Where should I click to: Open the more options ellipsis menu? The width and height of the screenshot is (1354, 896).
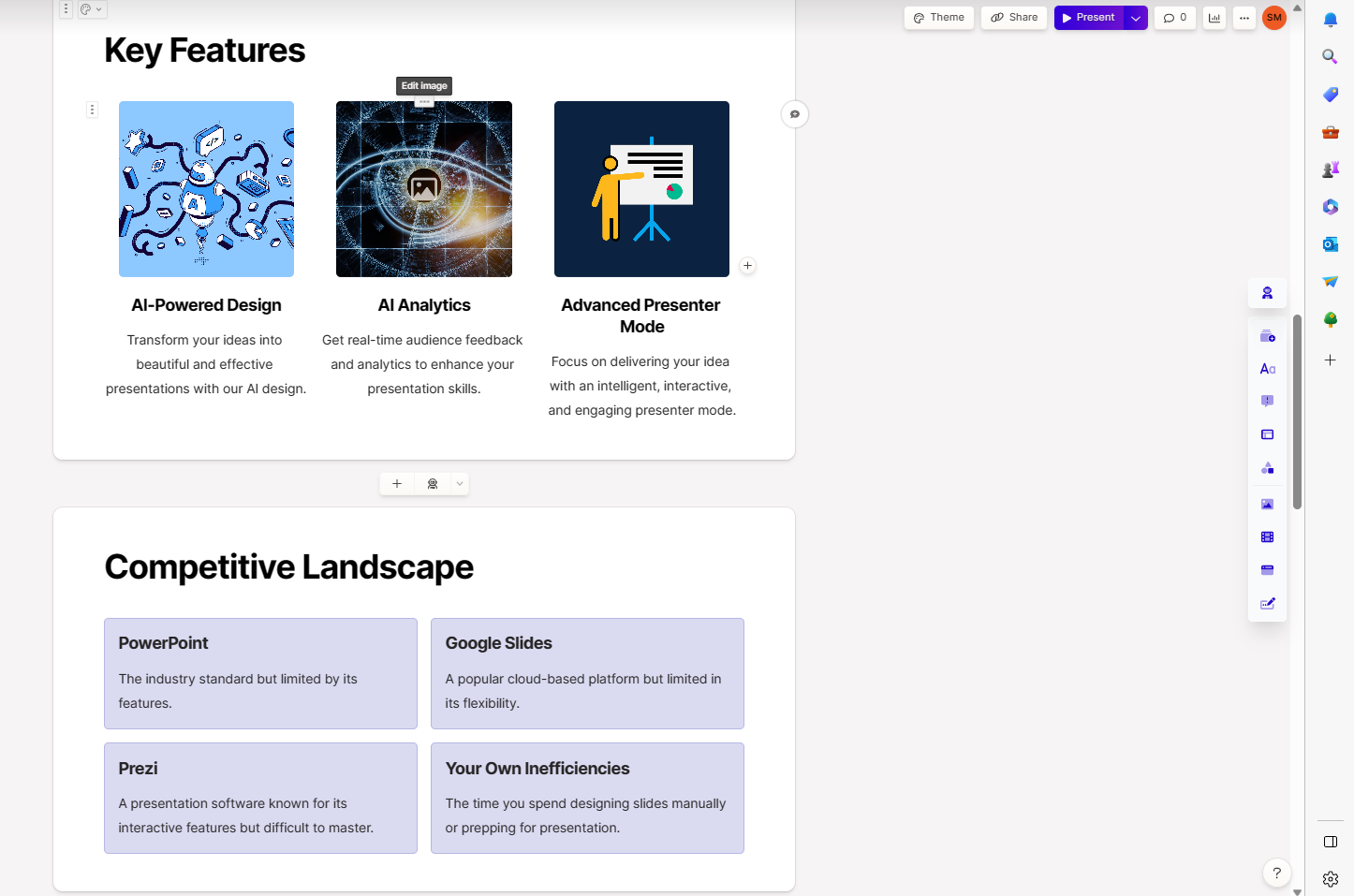[1244, 18]
